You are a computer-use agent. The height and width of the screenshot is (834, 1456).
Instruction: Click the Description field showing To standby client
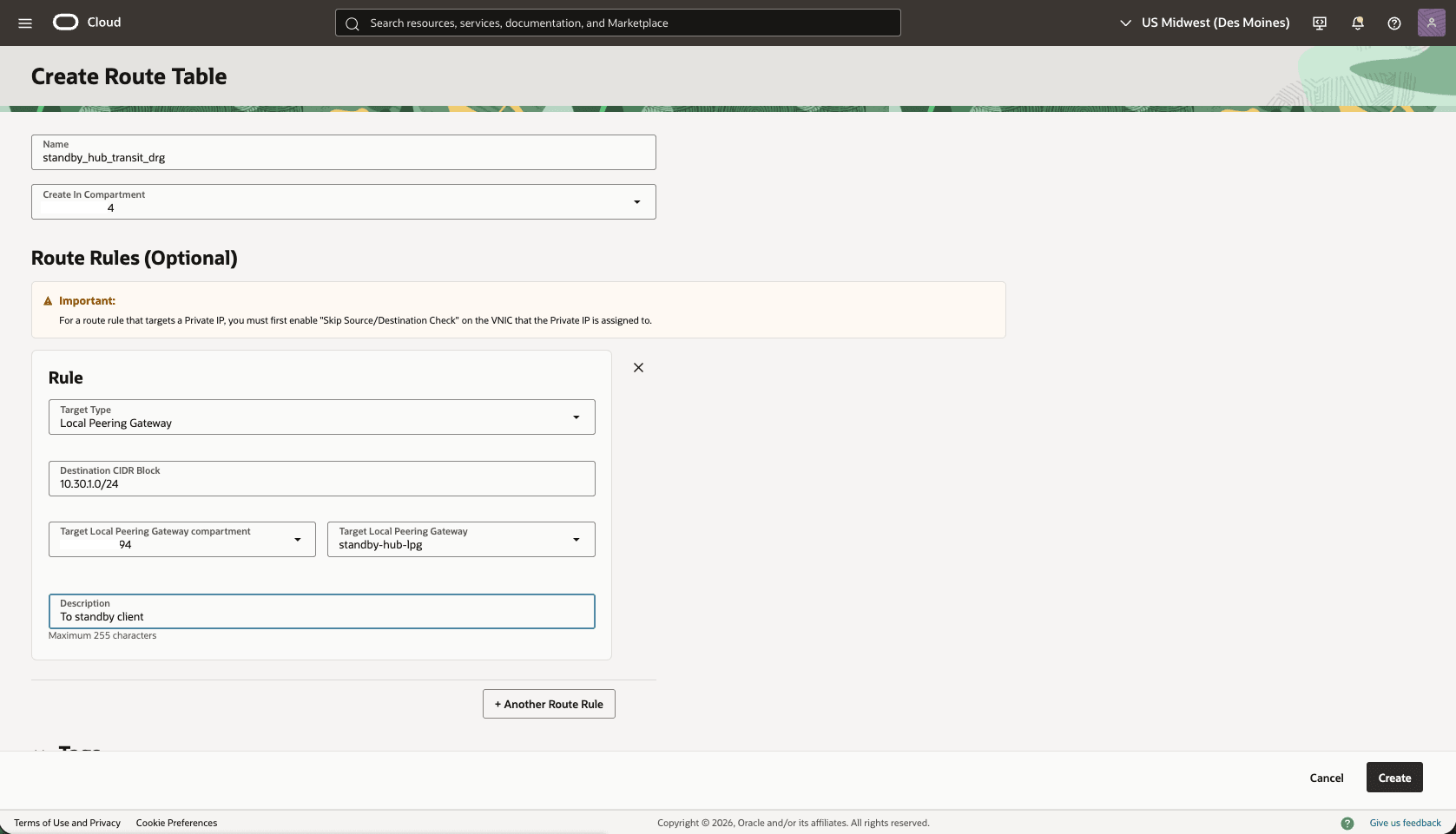pyautogui.click(x=321, y=611)
